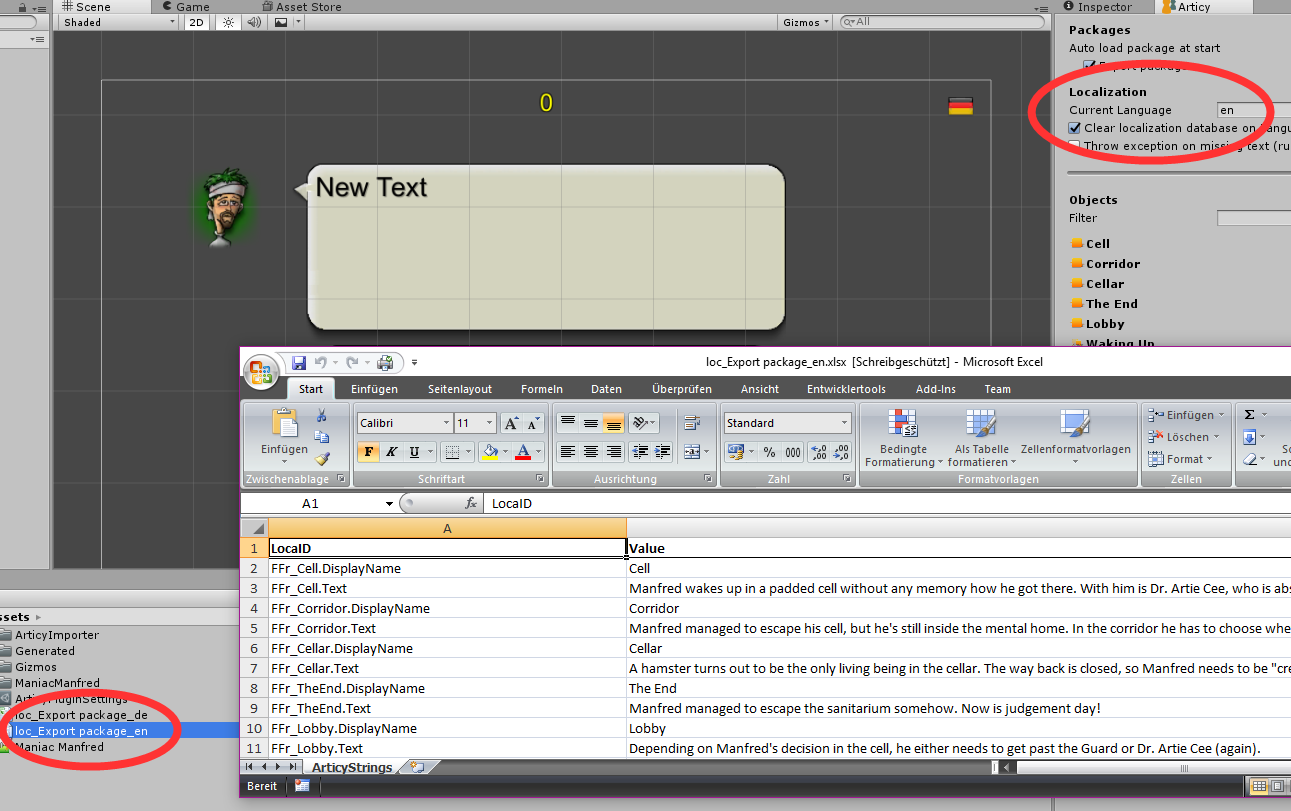
Task: Decrease font size with the small A
Action: point(533,423)
